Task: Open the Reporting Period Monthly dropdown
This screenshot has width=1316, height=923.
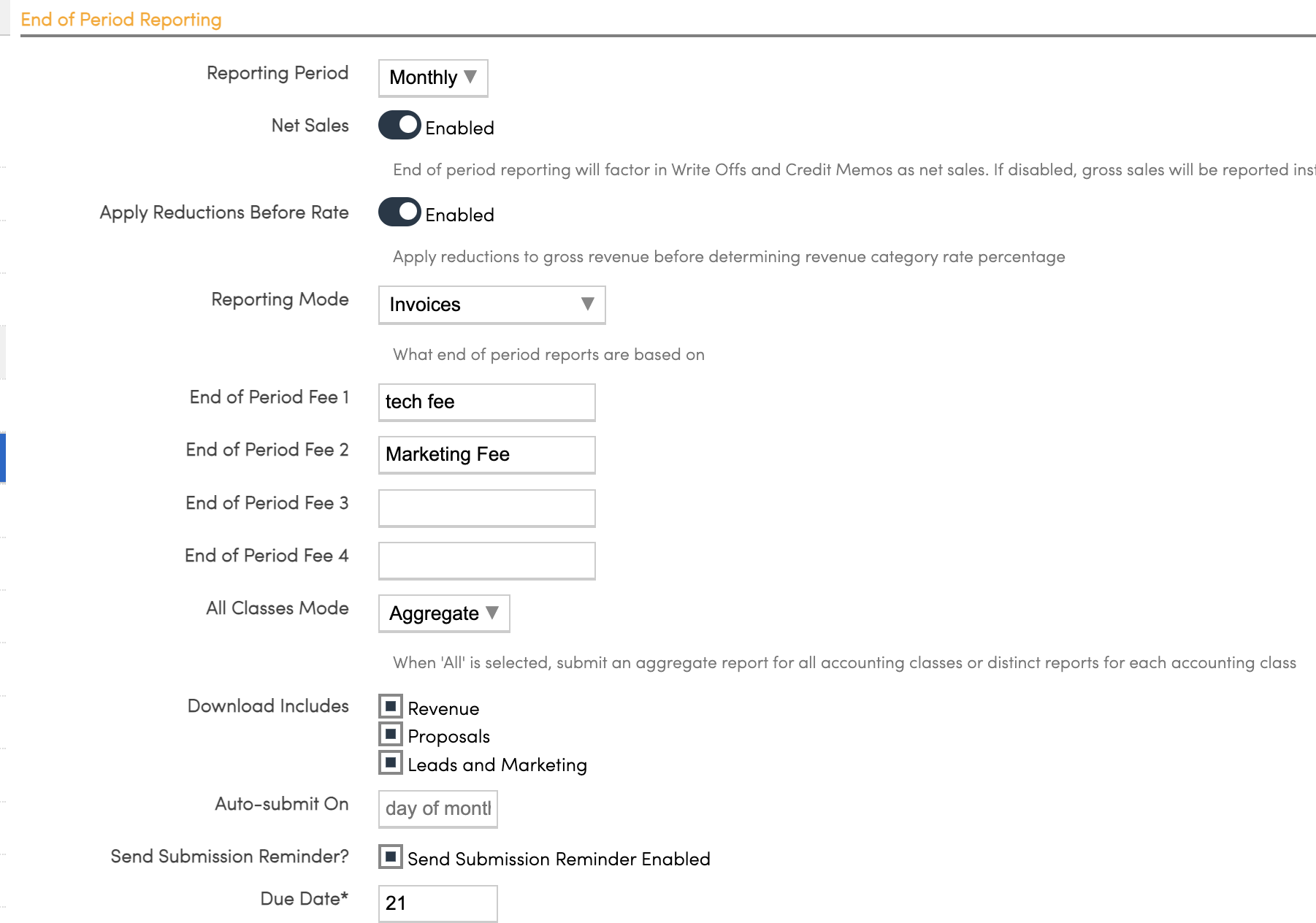Action: tap(433, 77)
